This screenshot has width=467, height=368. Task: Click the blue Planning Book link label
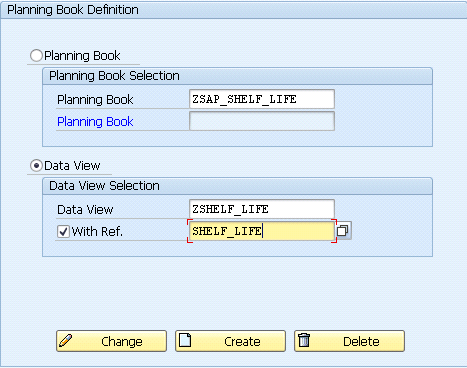pyautogui.click(x=95, y=121)
